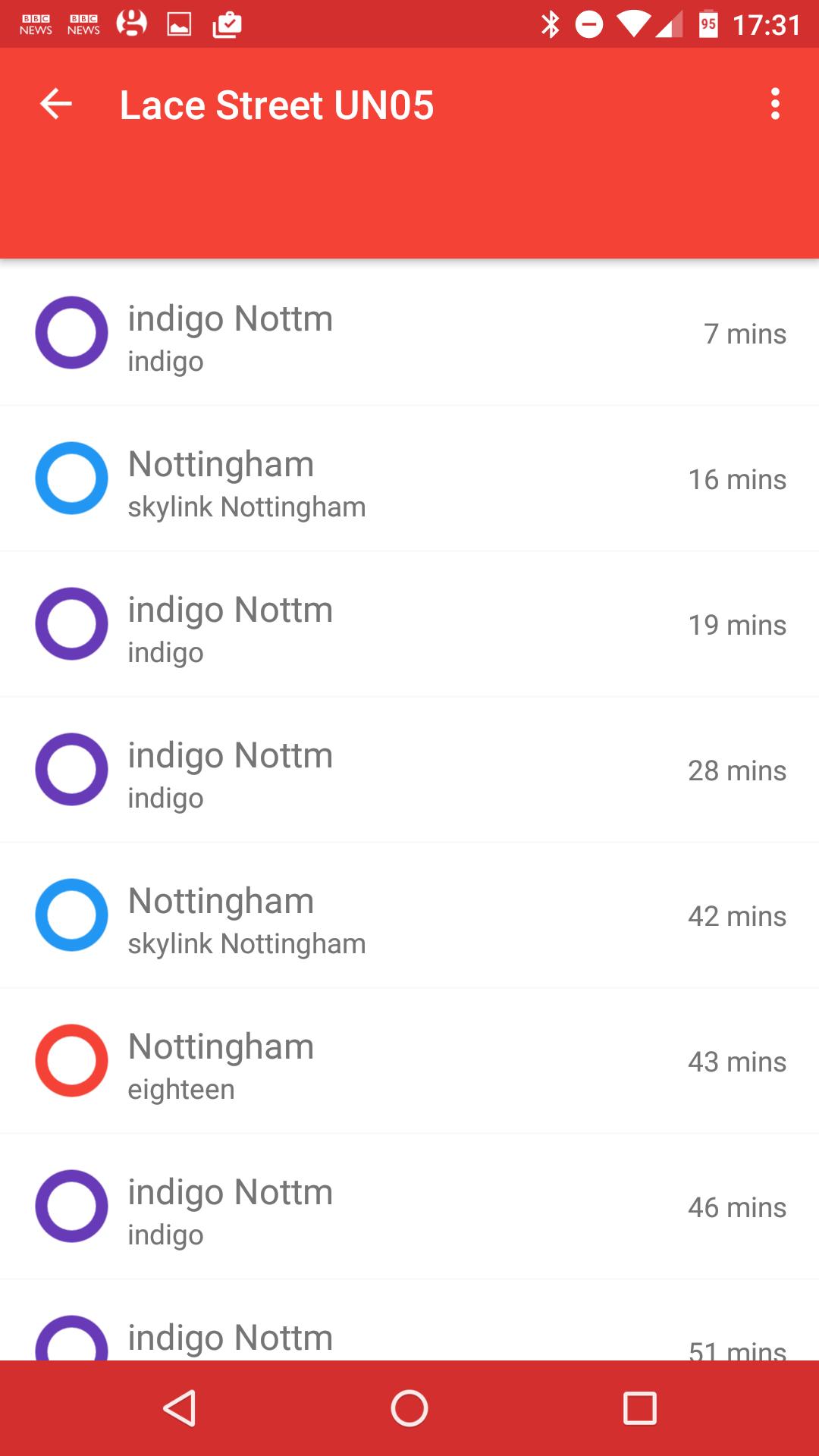819x1456 pixels.
Task: Open the recent apps square button
Action: (639, 1409)
